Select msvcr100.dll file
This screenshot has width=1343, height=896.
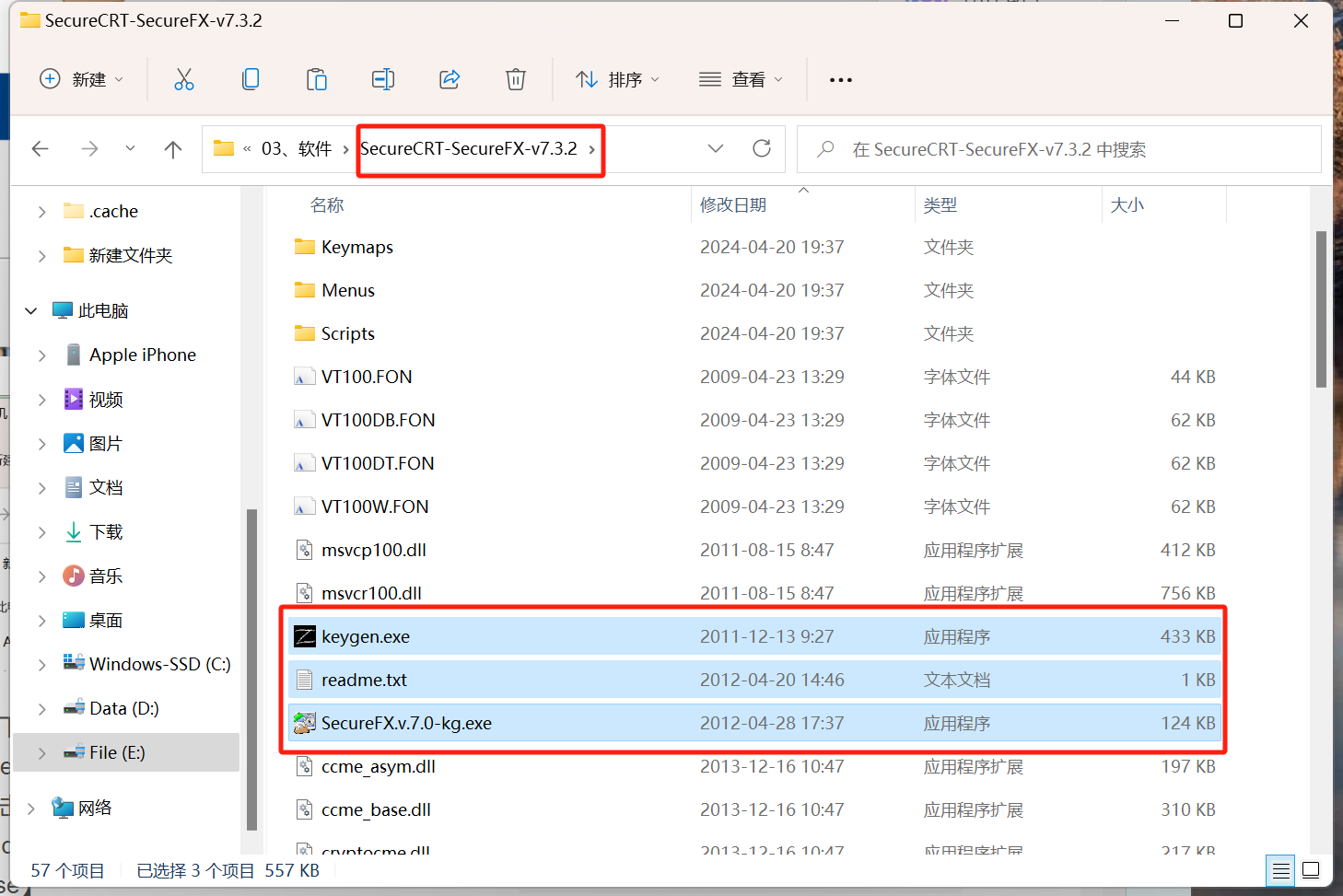755,593
